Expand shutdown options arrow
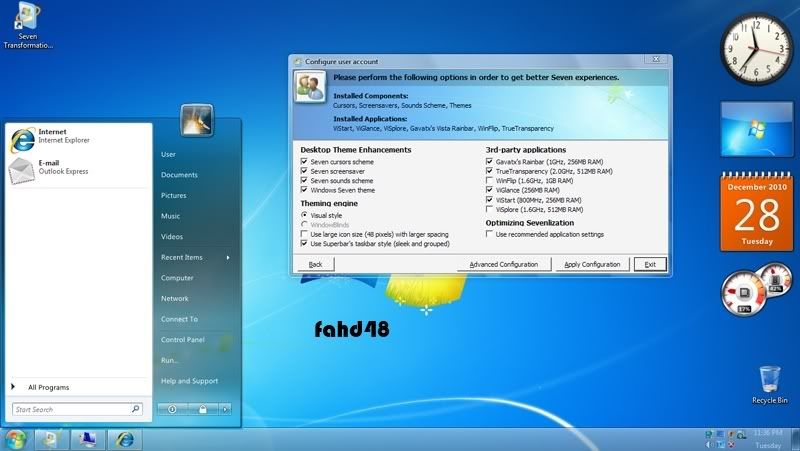This screenshot has height=451, width=800. (225, 409)
